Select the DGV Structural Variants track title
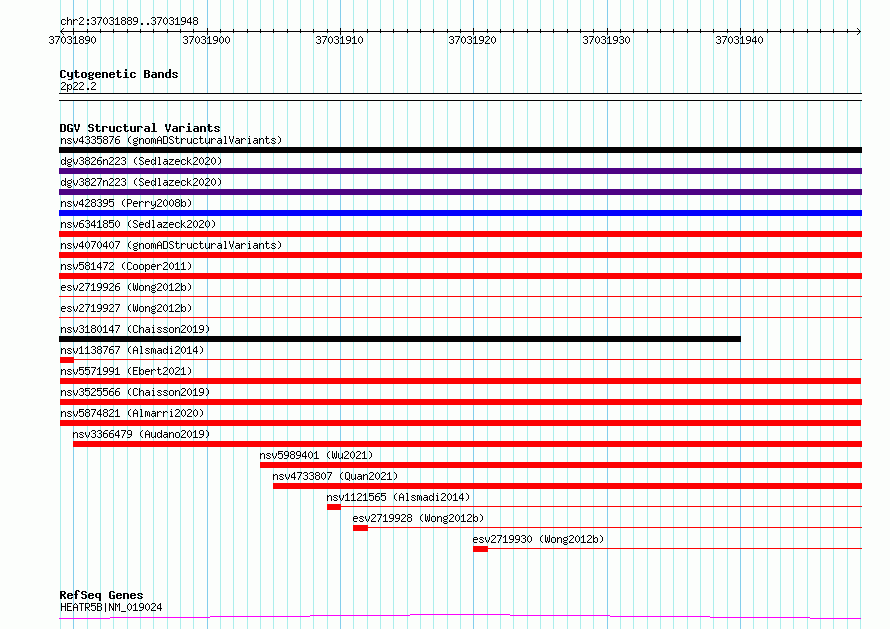 coord(140,128)
